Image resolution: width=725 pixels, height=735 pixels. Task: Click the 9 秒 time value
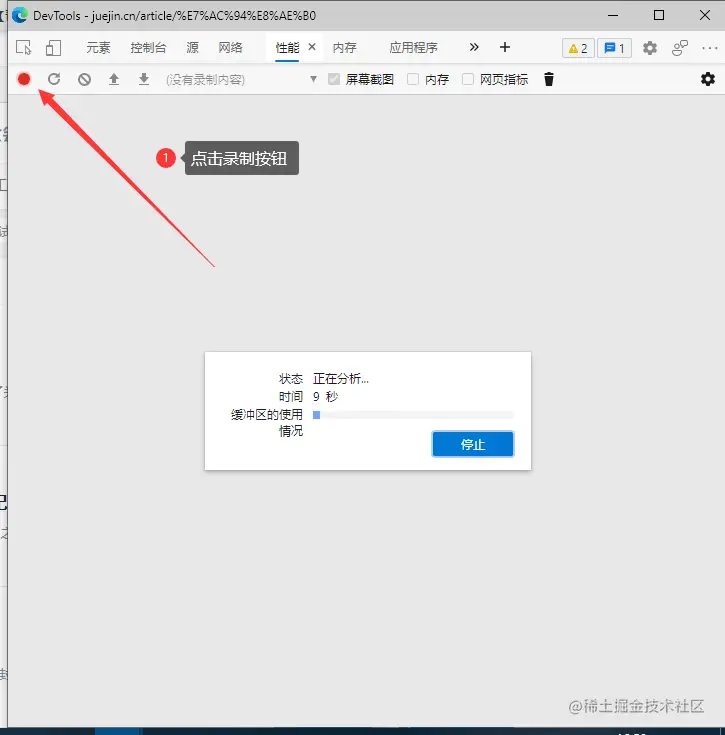pos(325,397)
